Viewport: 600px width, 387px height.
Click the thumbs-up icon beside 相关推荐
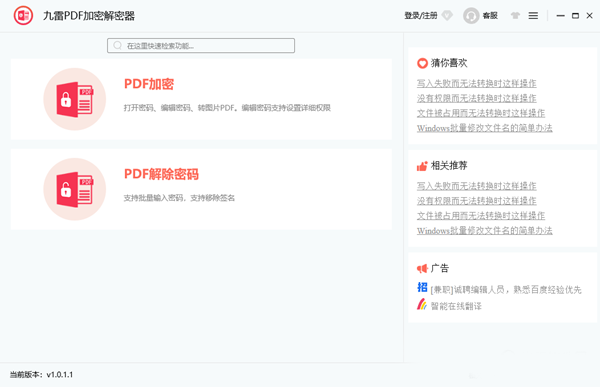[422, 166]
